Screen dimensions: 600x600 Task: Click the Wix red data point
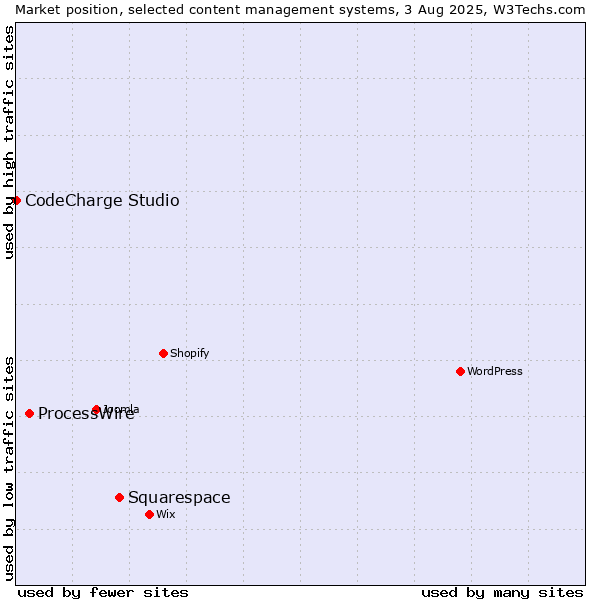[150, 515]
